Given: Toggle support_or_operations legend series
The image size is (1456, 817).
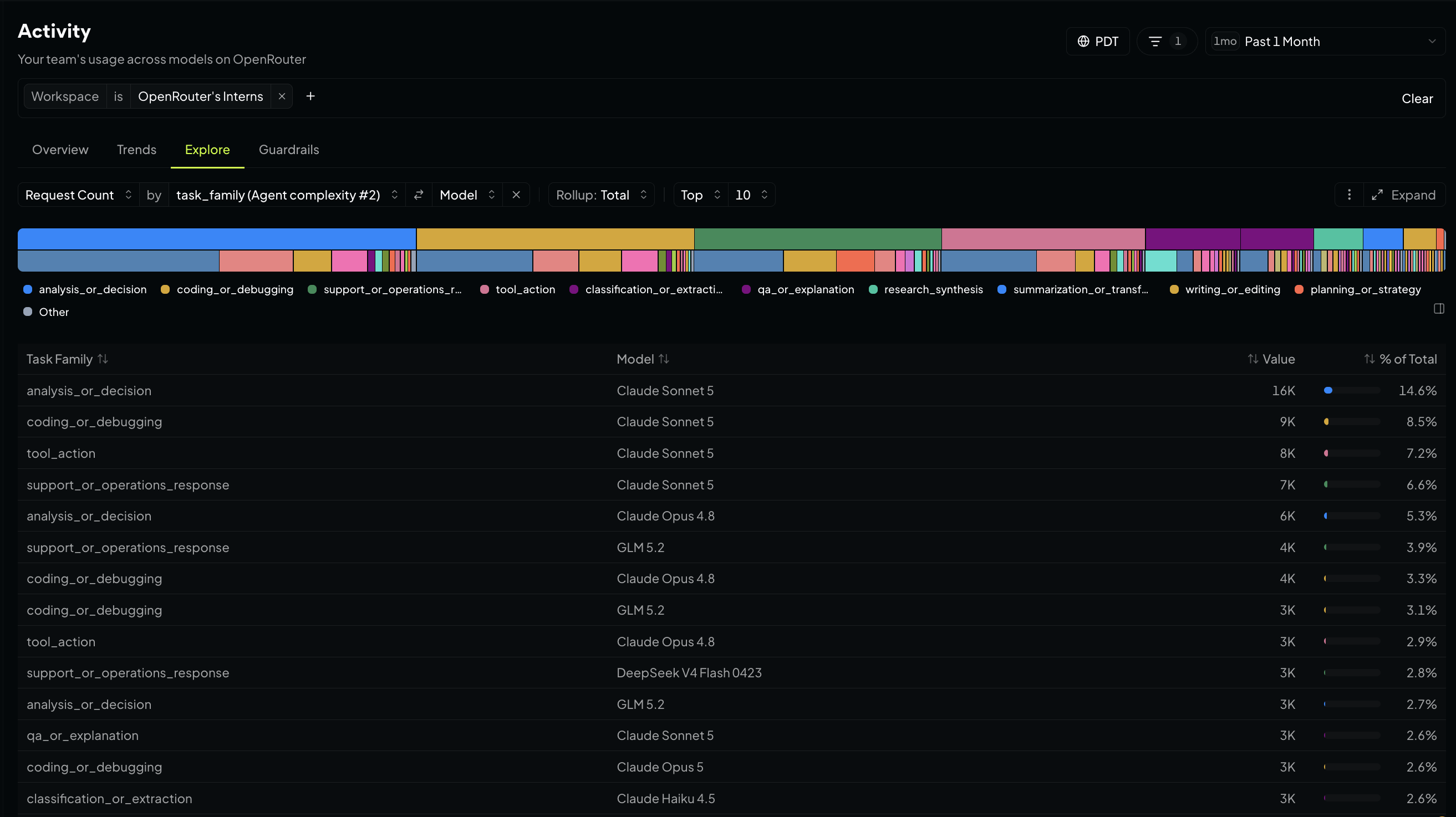Looking at the screenshot, I should point(385,289).
